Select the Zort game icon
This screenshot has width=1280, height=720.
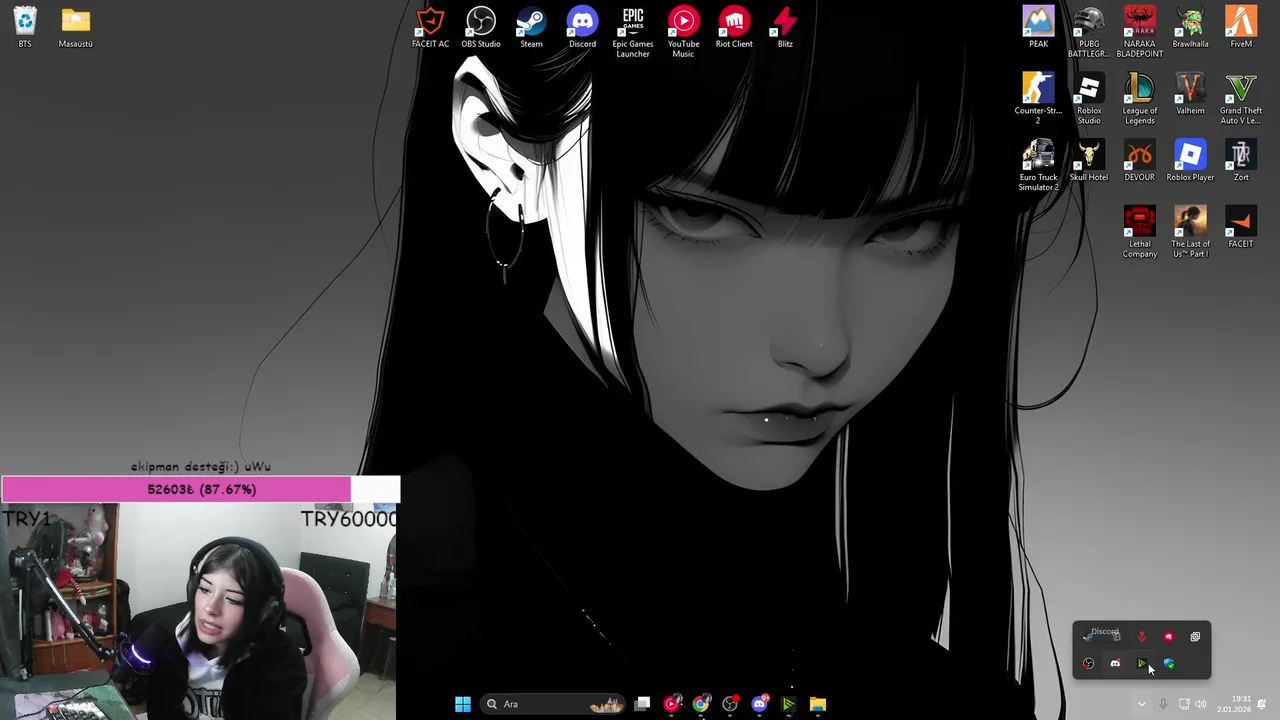tap(1241, 160)
